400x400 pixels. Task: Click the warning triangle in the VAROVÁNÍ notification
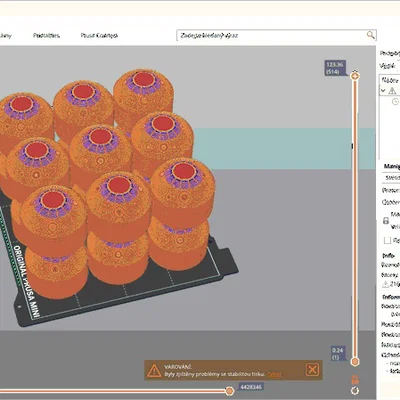click(x=154, y=370)
